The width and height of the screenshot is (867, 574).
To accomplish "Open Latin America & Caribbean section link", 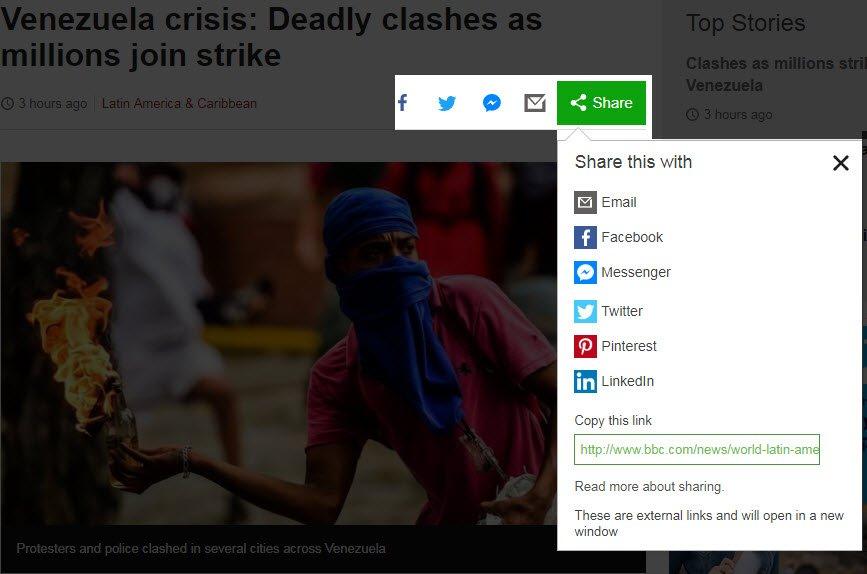I will pos(179,103).
